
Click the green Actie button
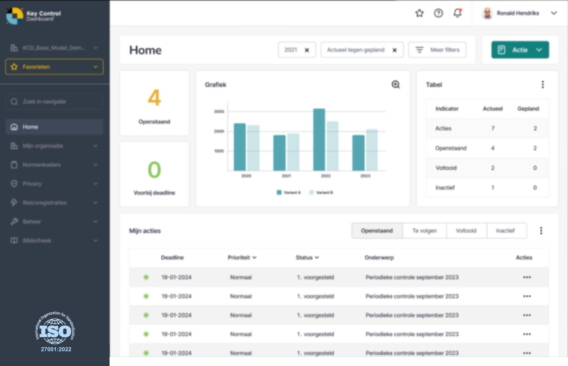[520, 50]
